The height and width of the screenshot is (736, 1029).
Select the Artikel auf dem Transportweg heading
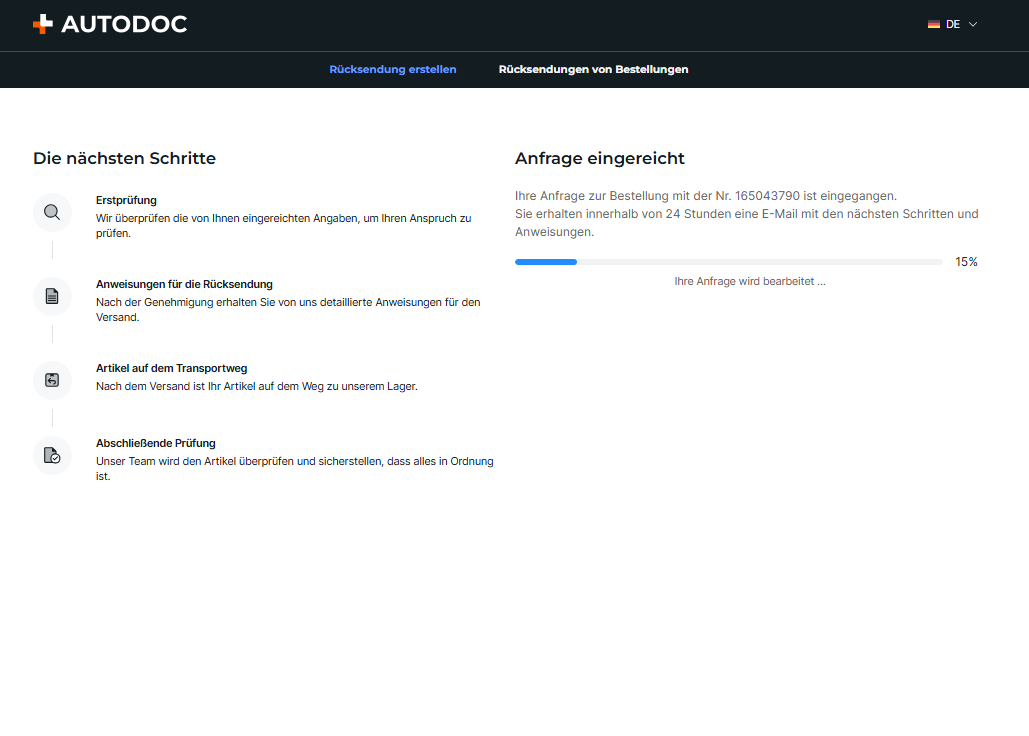coord(171,368)
